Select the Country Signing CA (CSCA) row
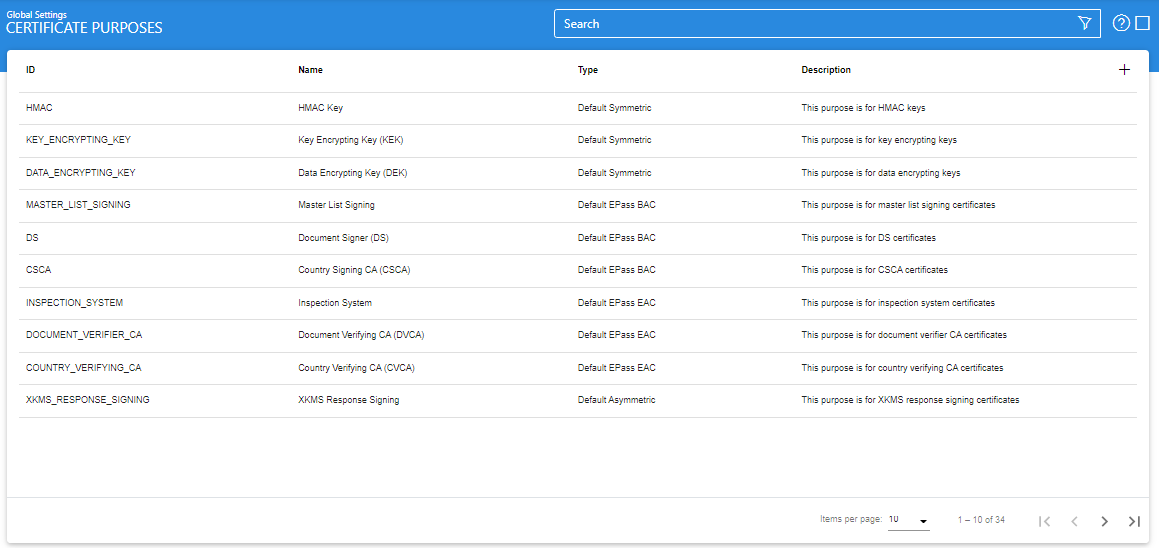The width and height of the screenshot is (1159, 548). click(x=354, y=270)
